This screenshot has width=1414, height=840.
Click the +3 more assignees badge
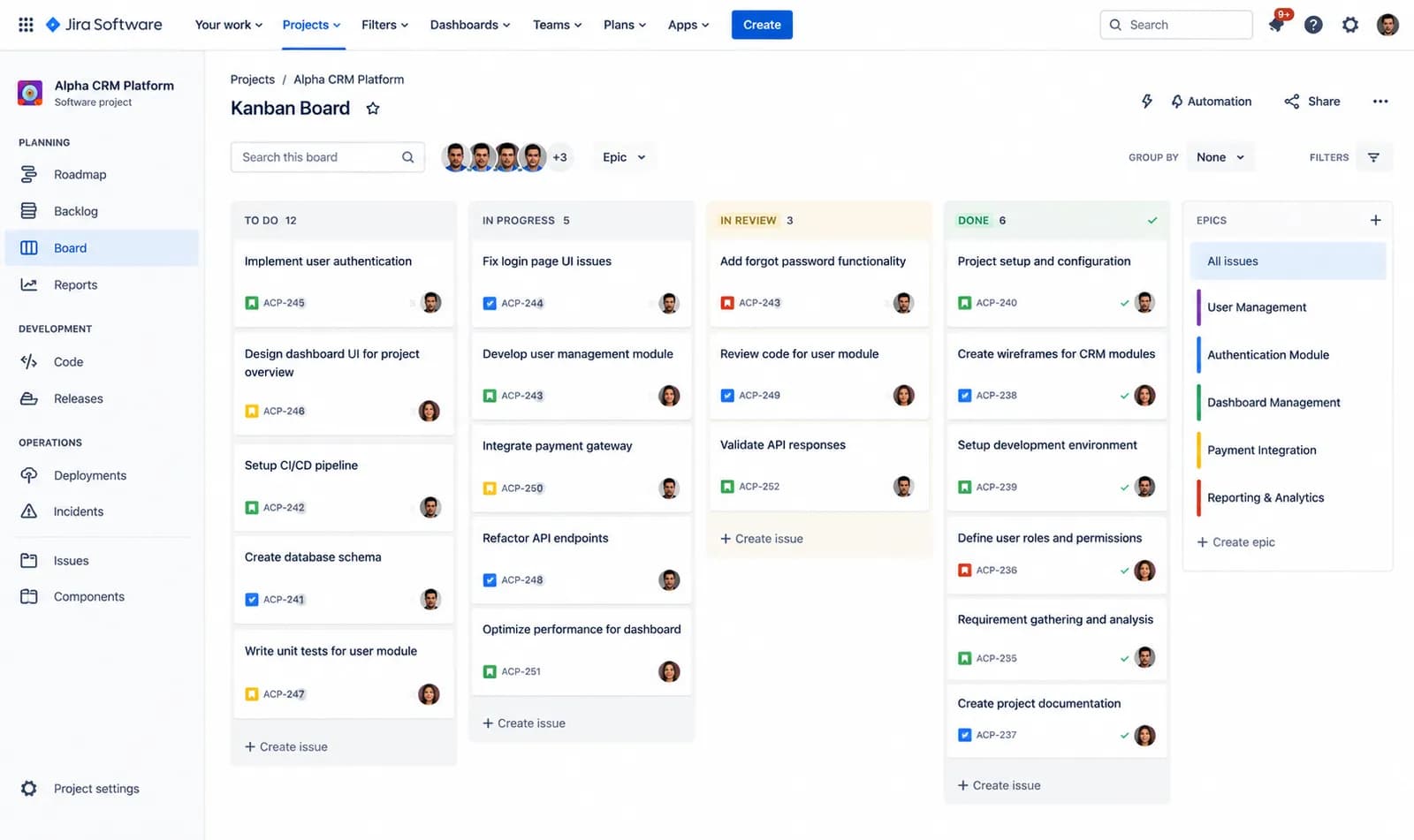pyautogui.click(x=559, y=157)
